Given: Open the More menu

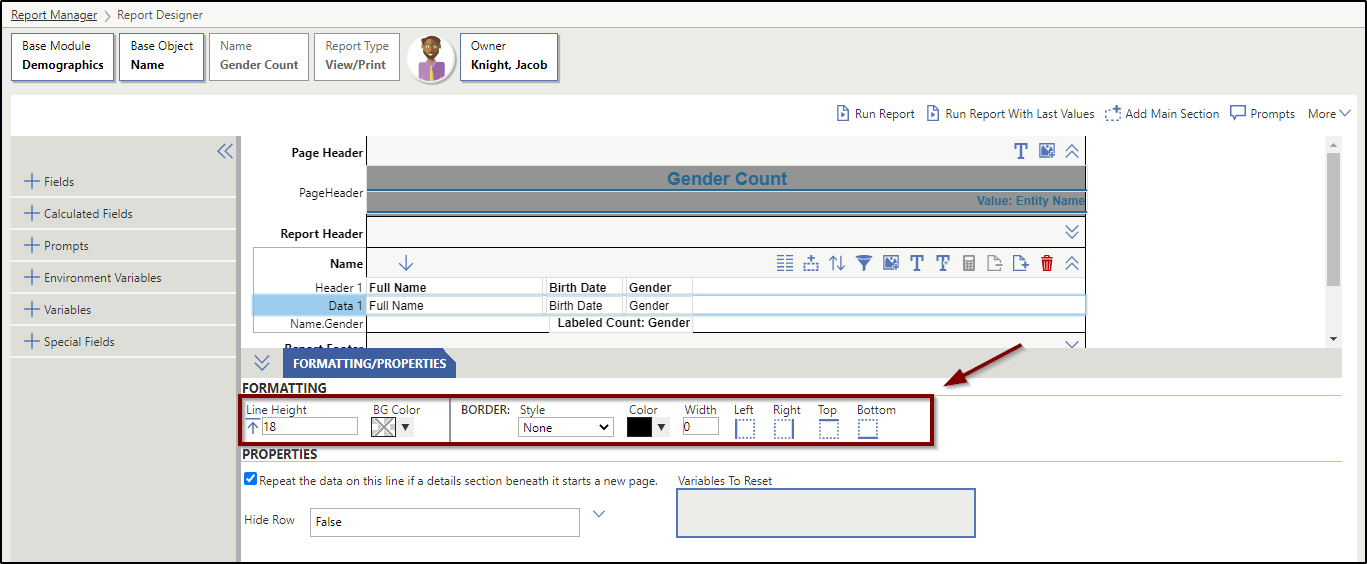Looking at the screenshot, I should tap(1329, 114).
